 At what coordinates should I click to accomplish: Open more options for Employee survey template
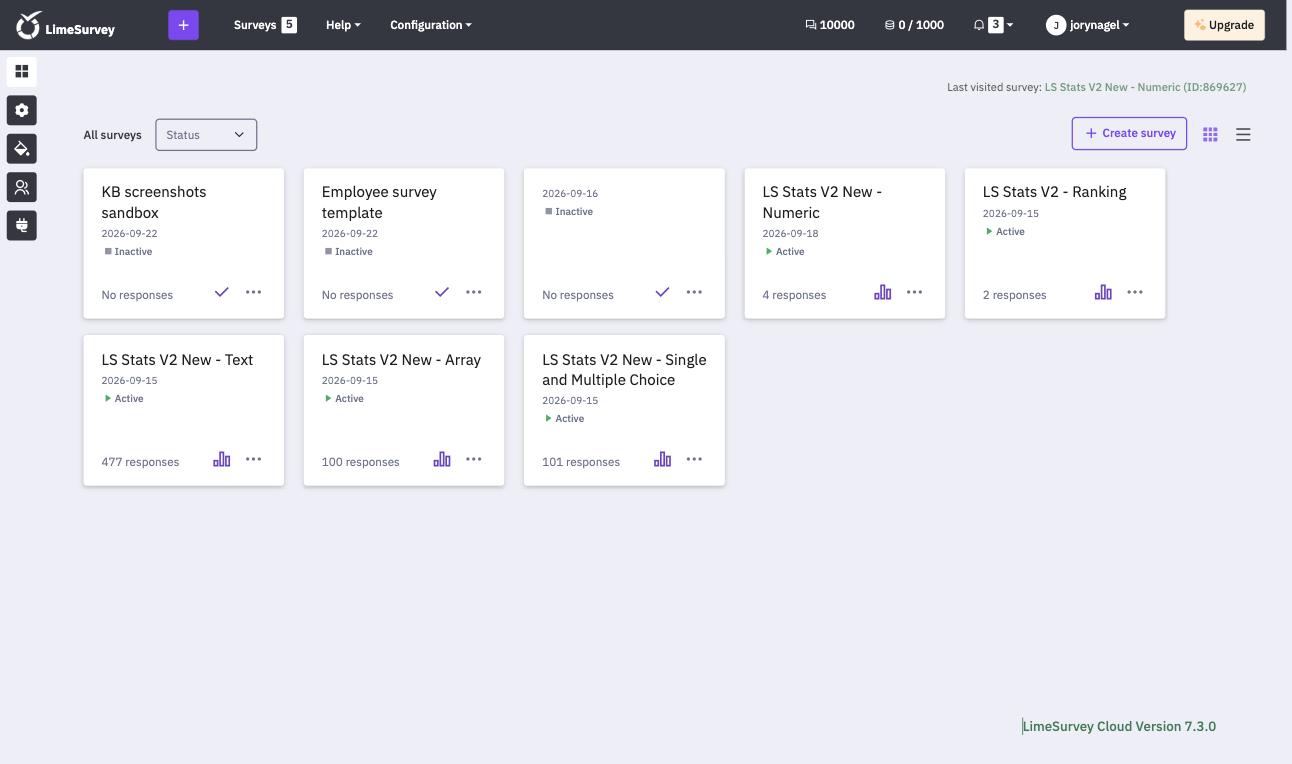pos(474,292)
